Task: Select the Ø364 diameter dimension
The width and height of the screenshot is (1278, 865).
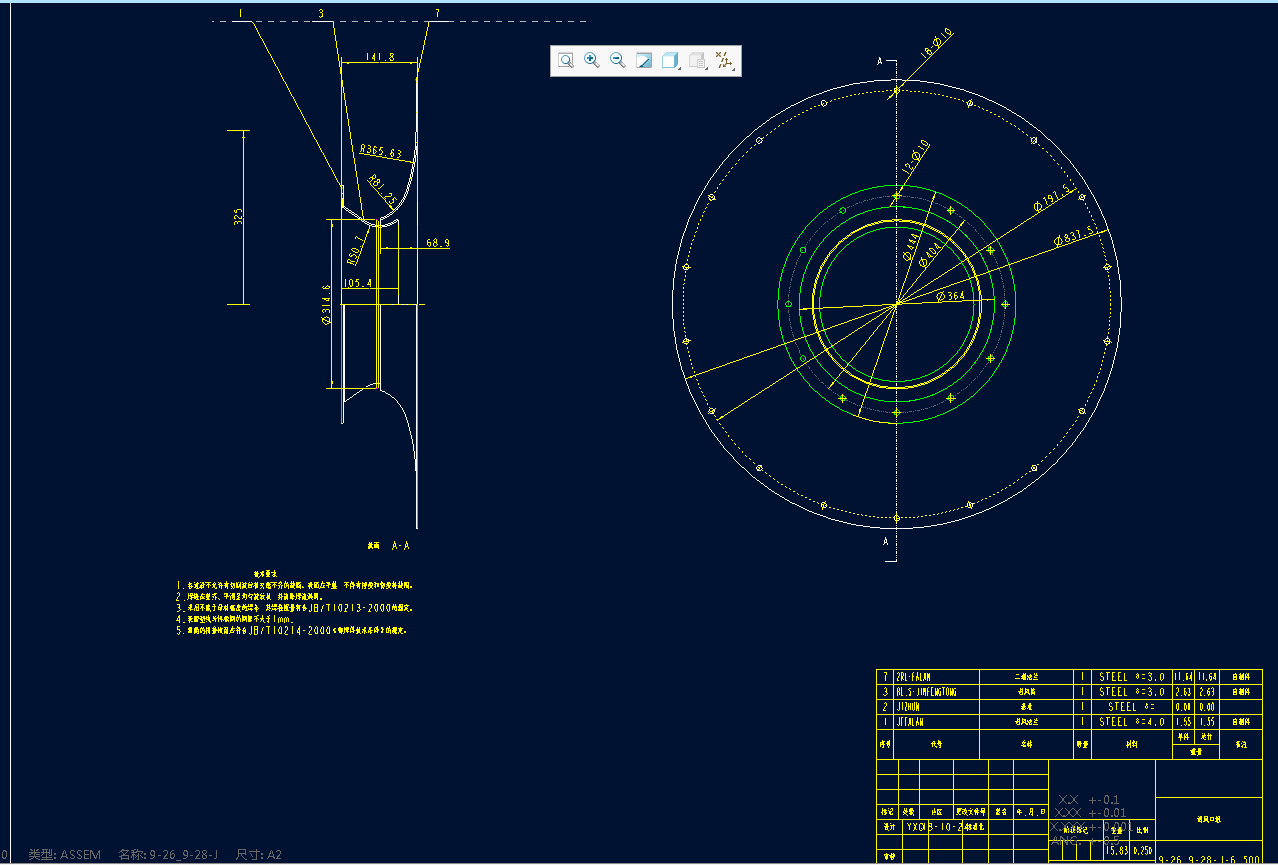Action: coord(951,296)
